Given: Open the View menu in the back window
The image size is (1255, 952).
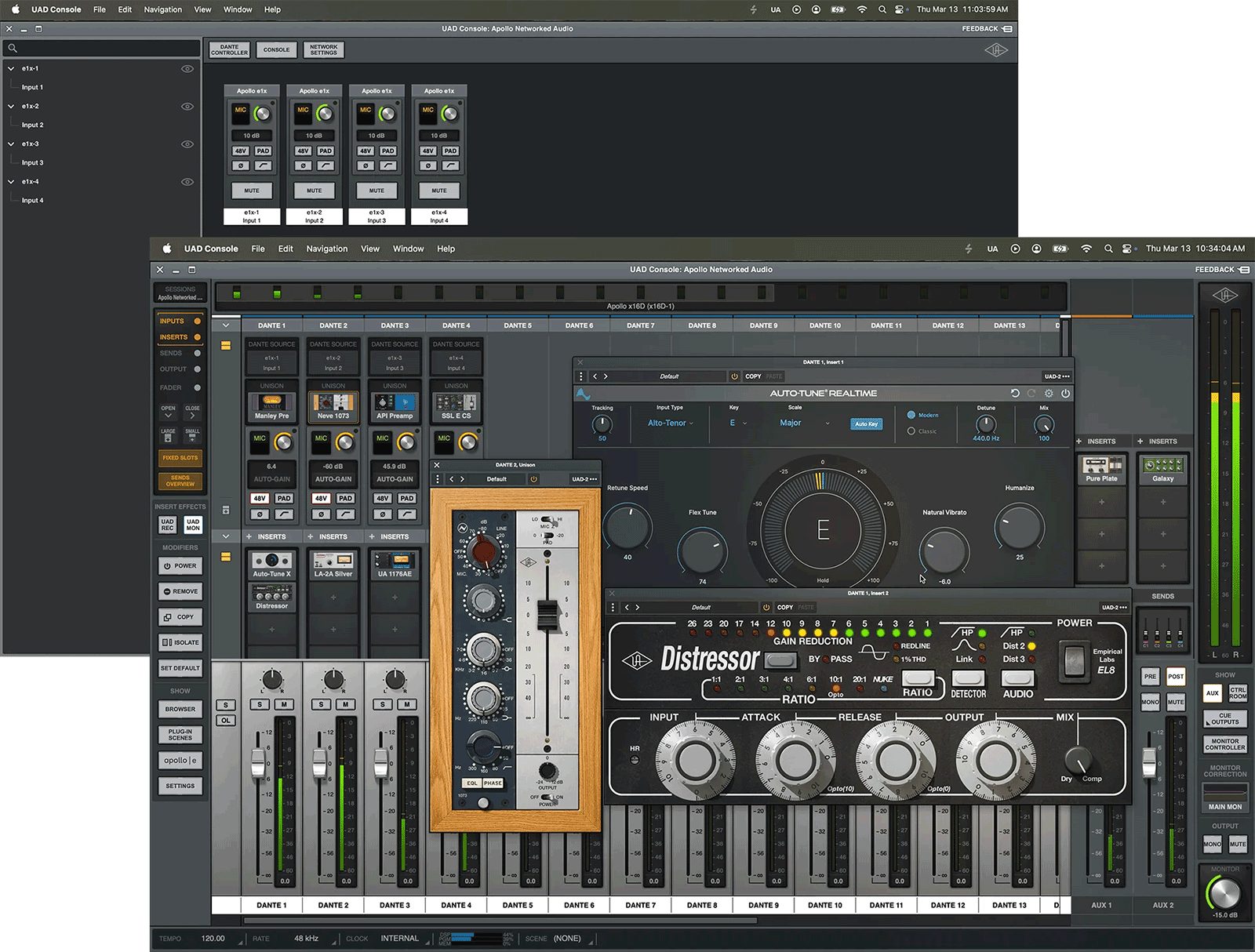Looking at the screenshot, I should 202,9.
